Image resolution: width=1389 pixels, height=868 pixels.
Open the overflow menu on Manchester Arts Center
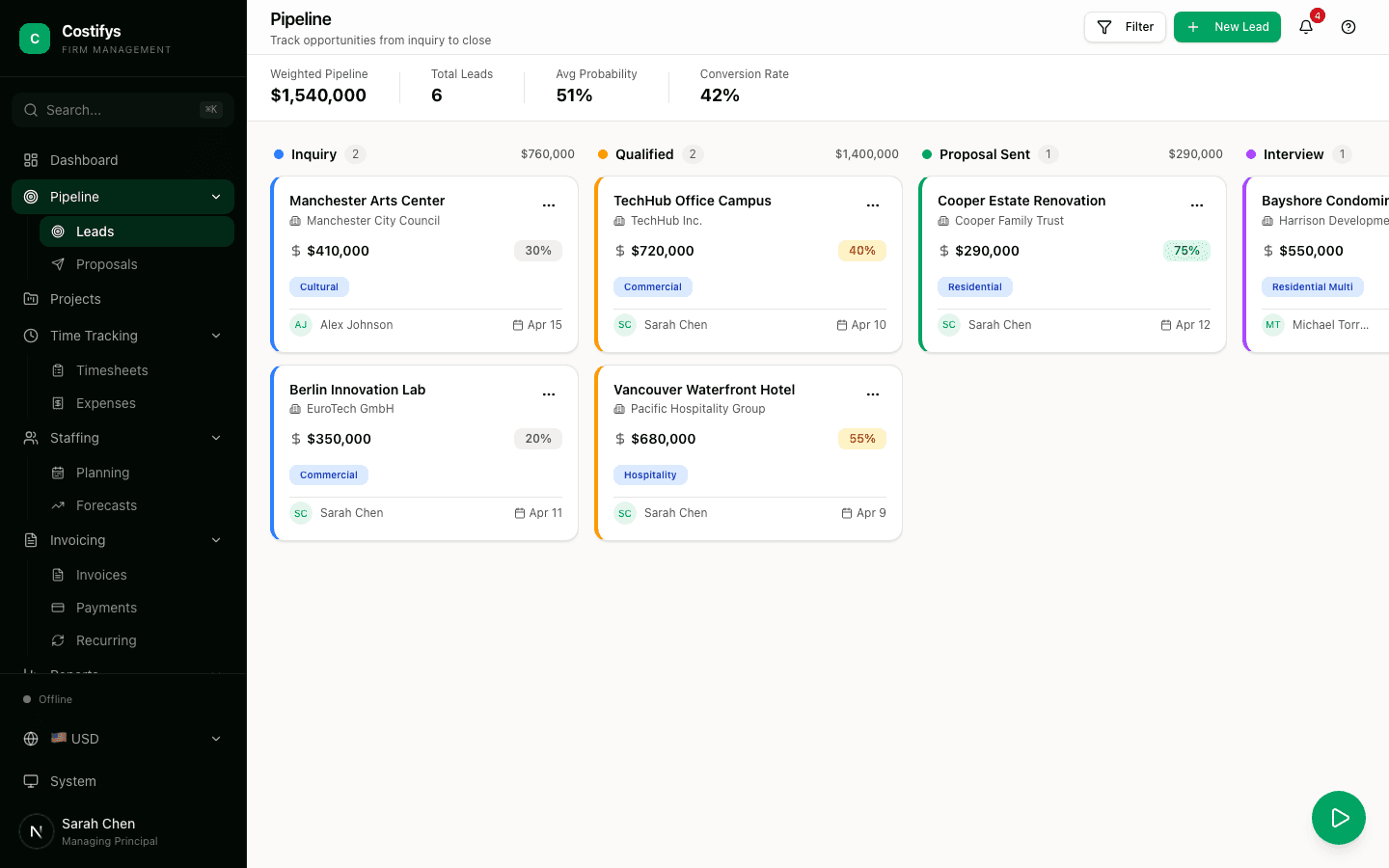(x=549, y=204)
